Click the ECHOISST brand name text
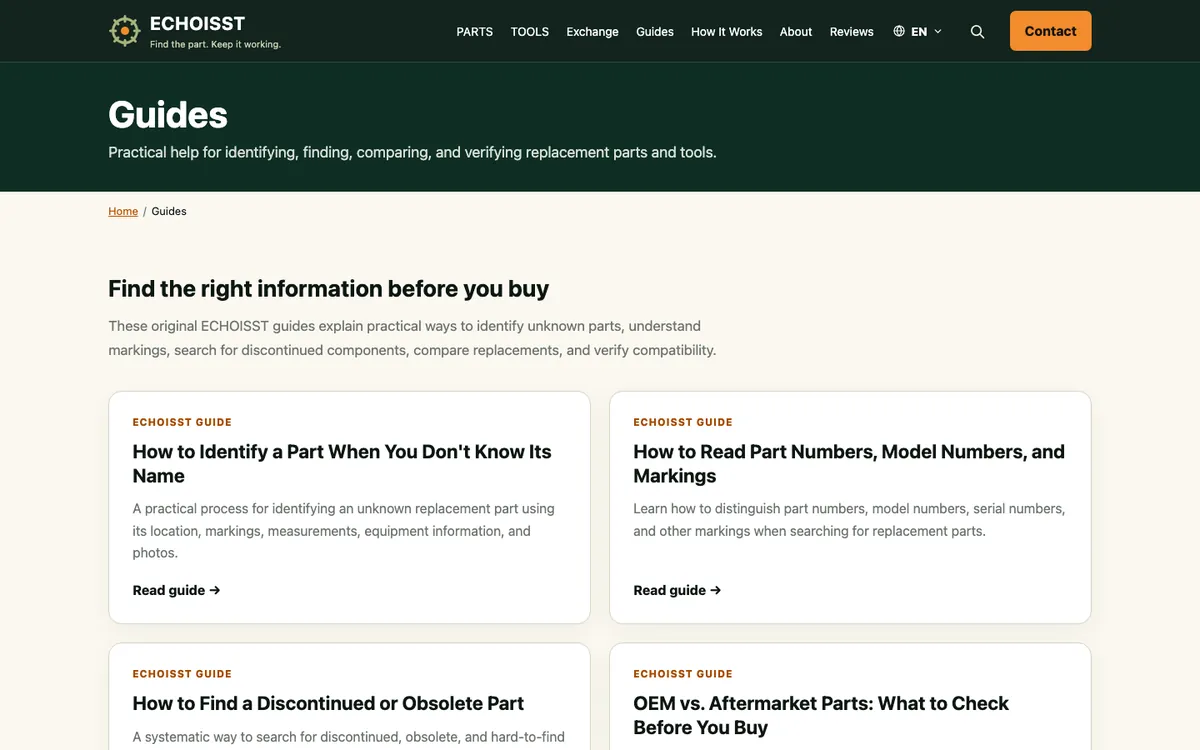 tap(197, 23)
